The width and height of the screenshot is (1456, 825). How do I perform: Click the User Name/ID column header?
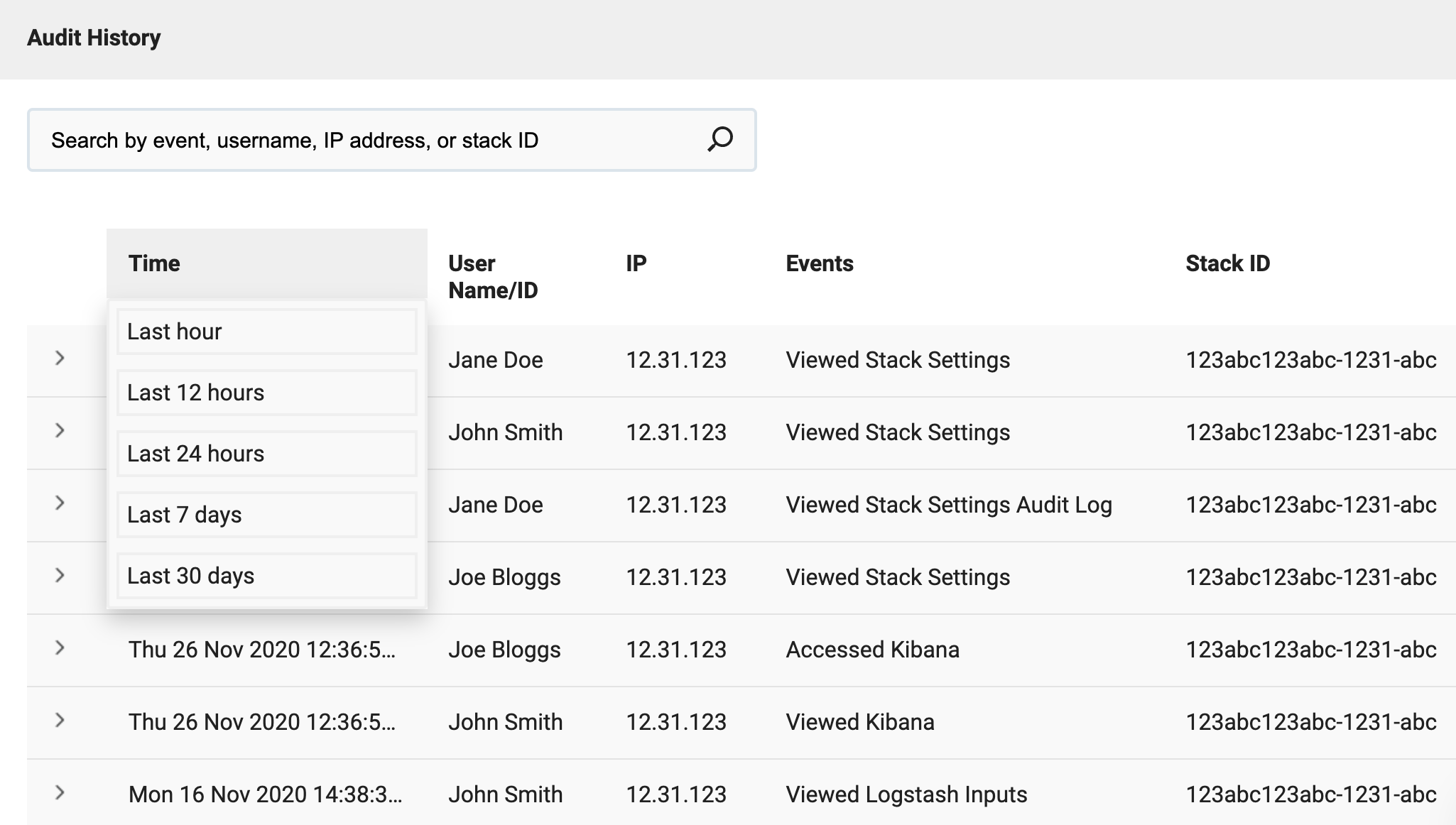point(493,277)
